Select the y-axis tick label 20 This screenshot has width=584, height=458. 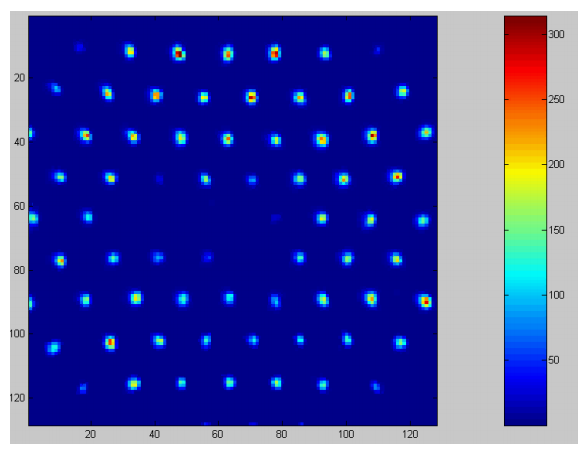click(19, 78)
